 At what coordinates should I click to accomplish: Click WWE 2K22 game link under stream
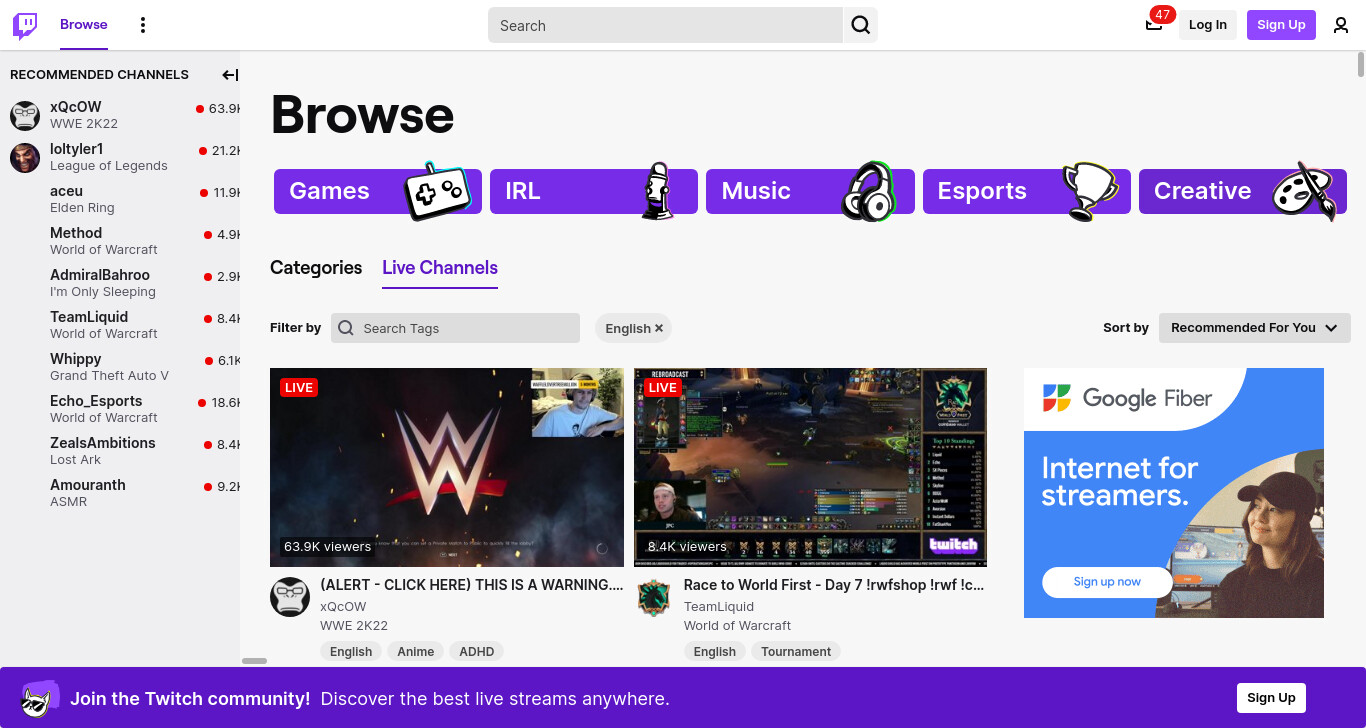354,625
